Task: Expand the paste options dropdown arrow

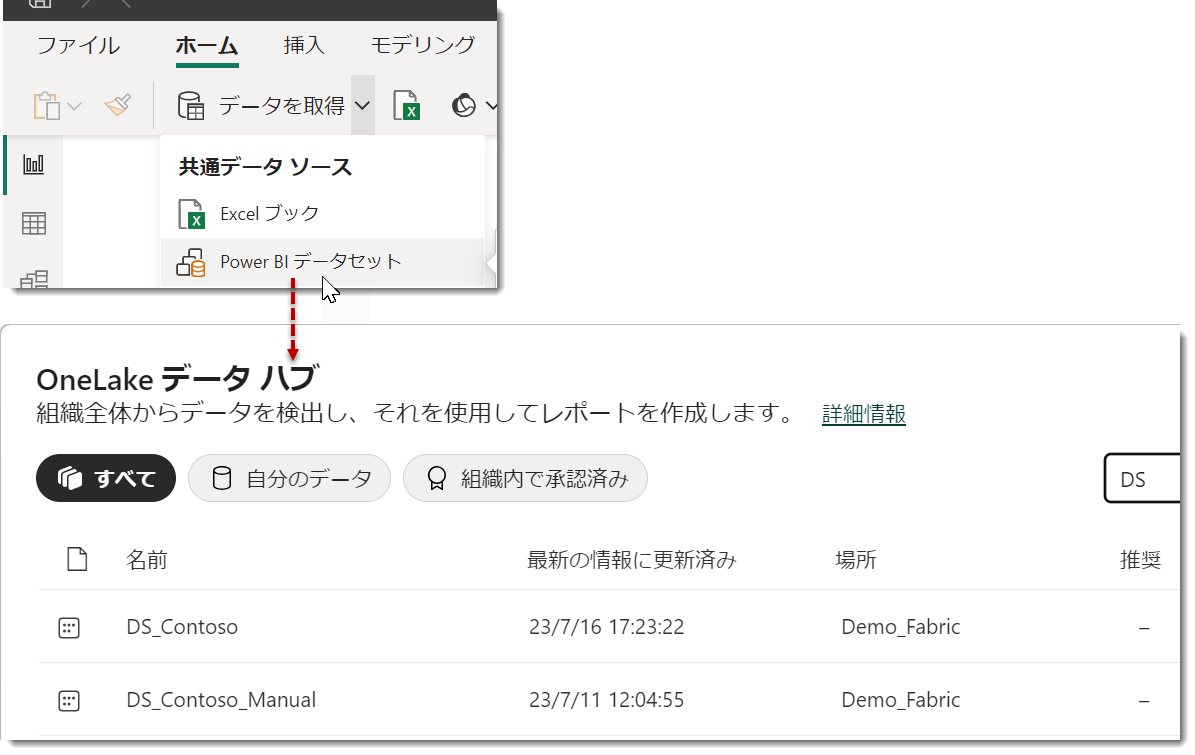Action: [74, 106]
